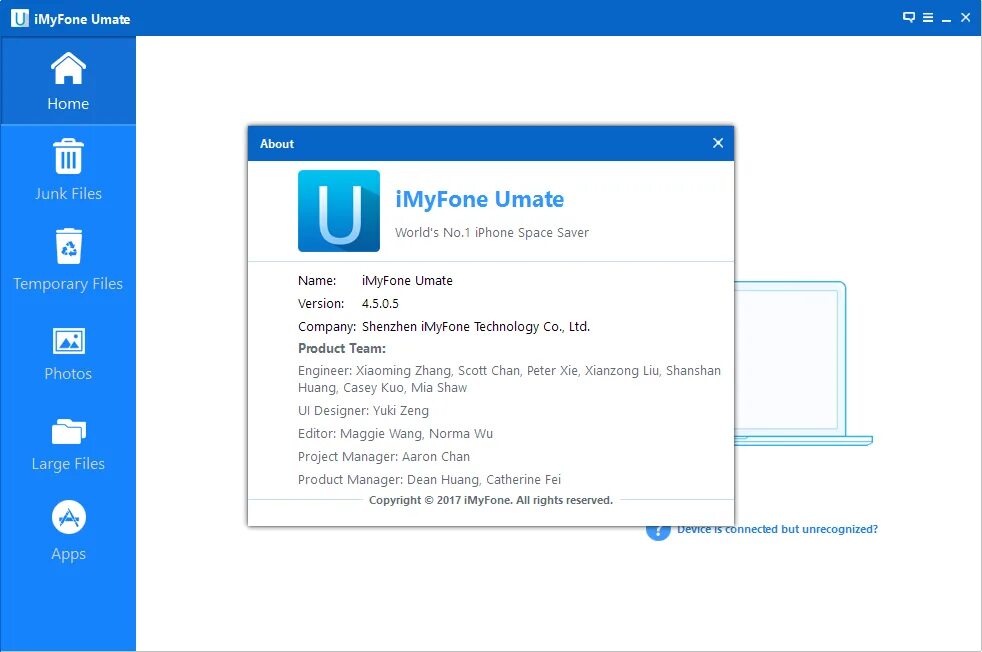
Task: Click the Product Team heading
Action: click(342, 348)
